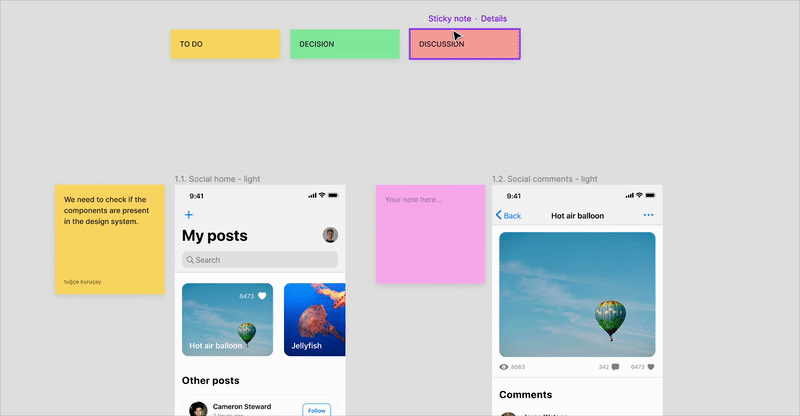
Task: Click the battery icon in Social comments status bar
Action: click(x=650, y=195)
